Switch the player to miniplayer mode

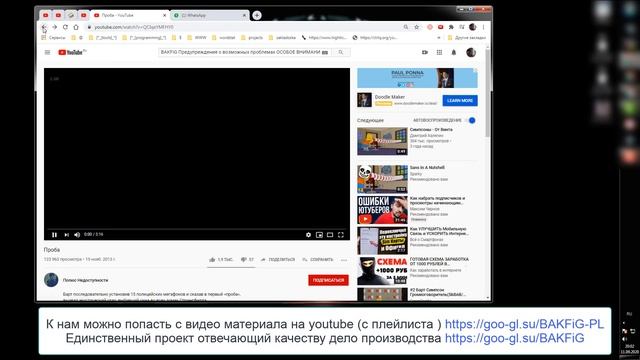(319, 235)
